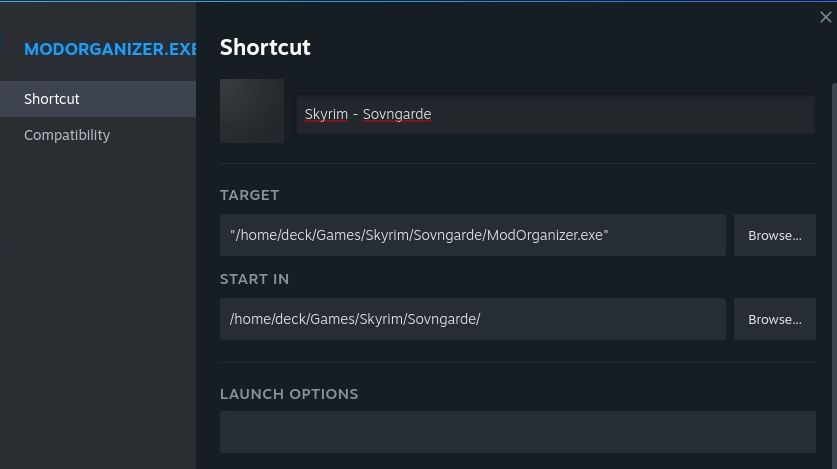Close the shortcut properties dialog
This screenshot has height=469, width=837.
[825, 17]
